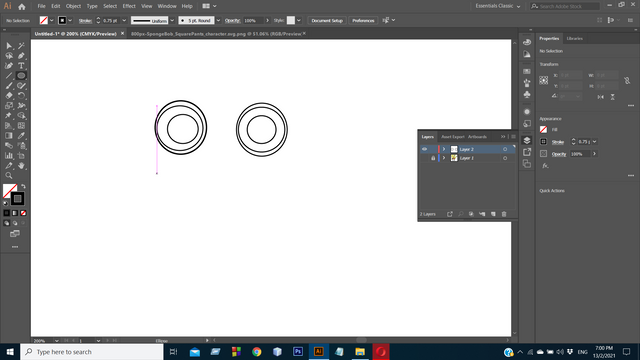
Task: Click stroke color box in toolbar
Action: point(18,199)
